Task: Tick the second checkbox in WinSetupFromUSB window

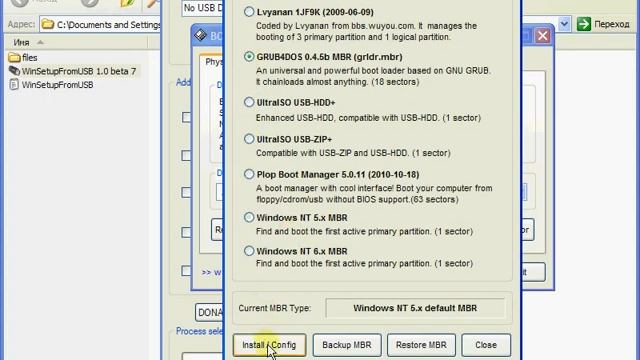Action: point(186,156)
